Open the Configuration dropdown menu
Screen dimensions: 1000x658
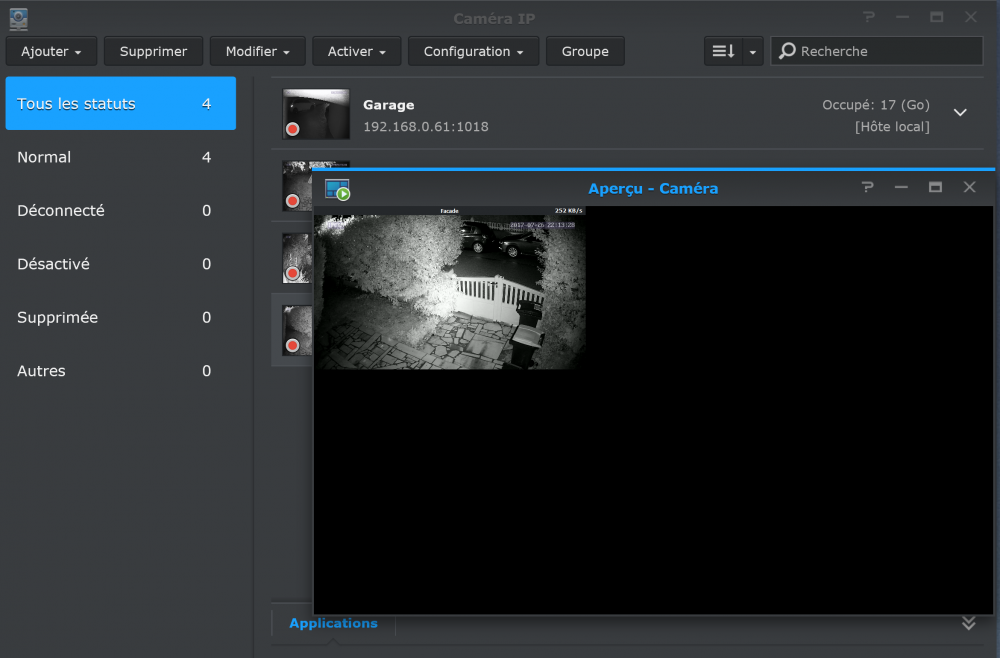(x=474, y=51)
